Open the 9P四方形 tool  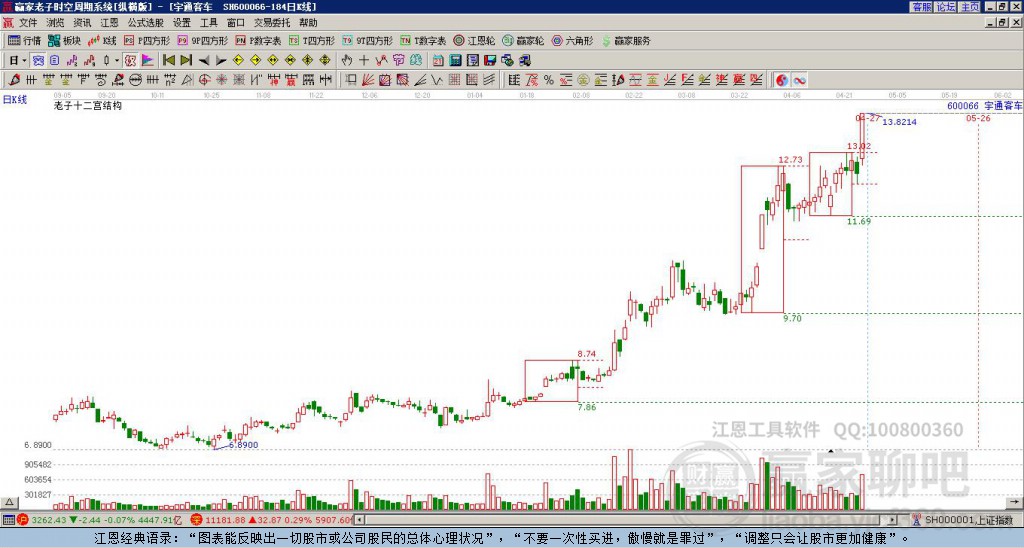pos(202,40)
